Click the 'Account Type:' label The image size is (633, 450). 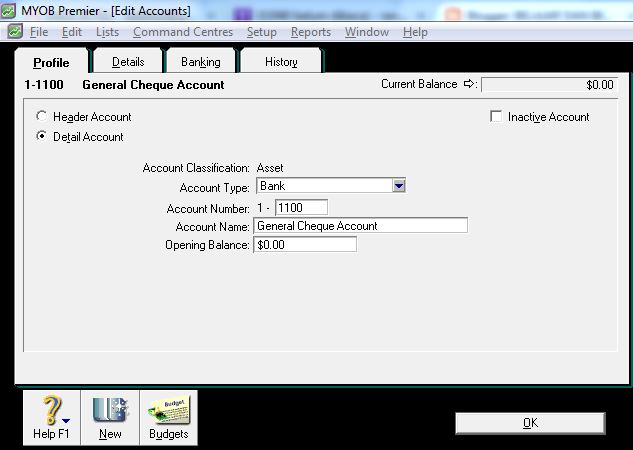coord(214,188)
